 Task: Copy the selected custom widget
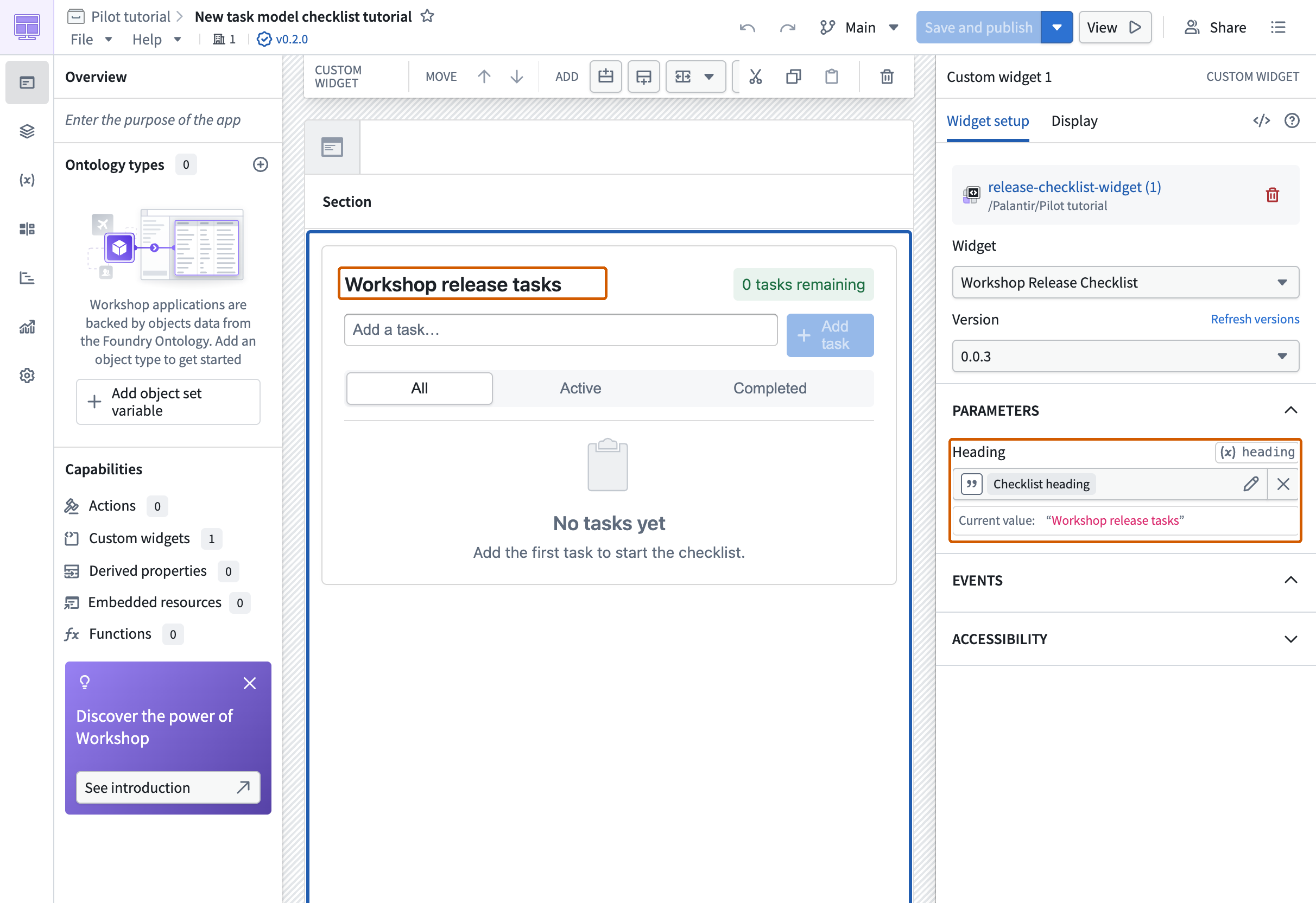coord(793,77)
